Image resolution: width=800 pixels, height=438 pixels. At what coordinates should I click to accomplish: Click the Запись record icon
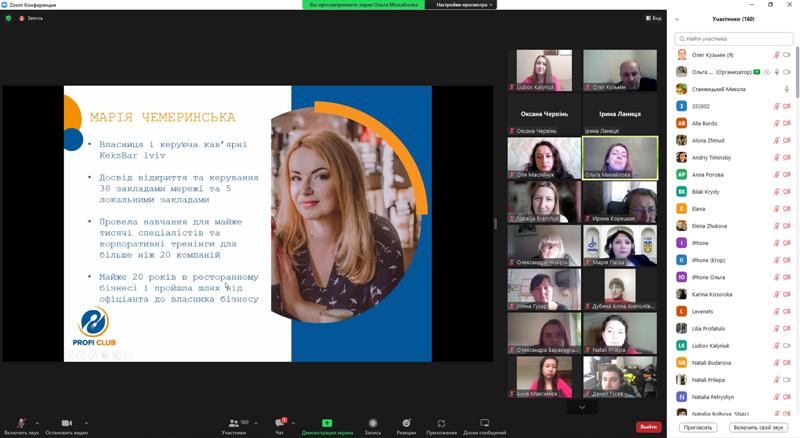(372, 423)
